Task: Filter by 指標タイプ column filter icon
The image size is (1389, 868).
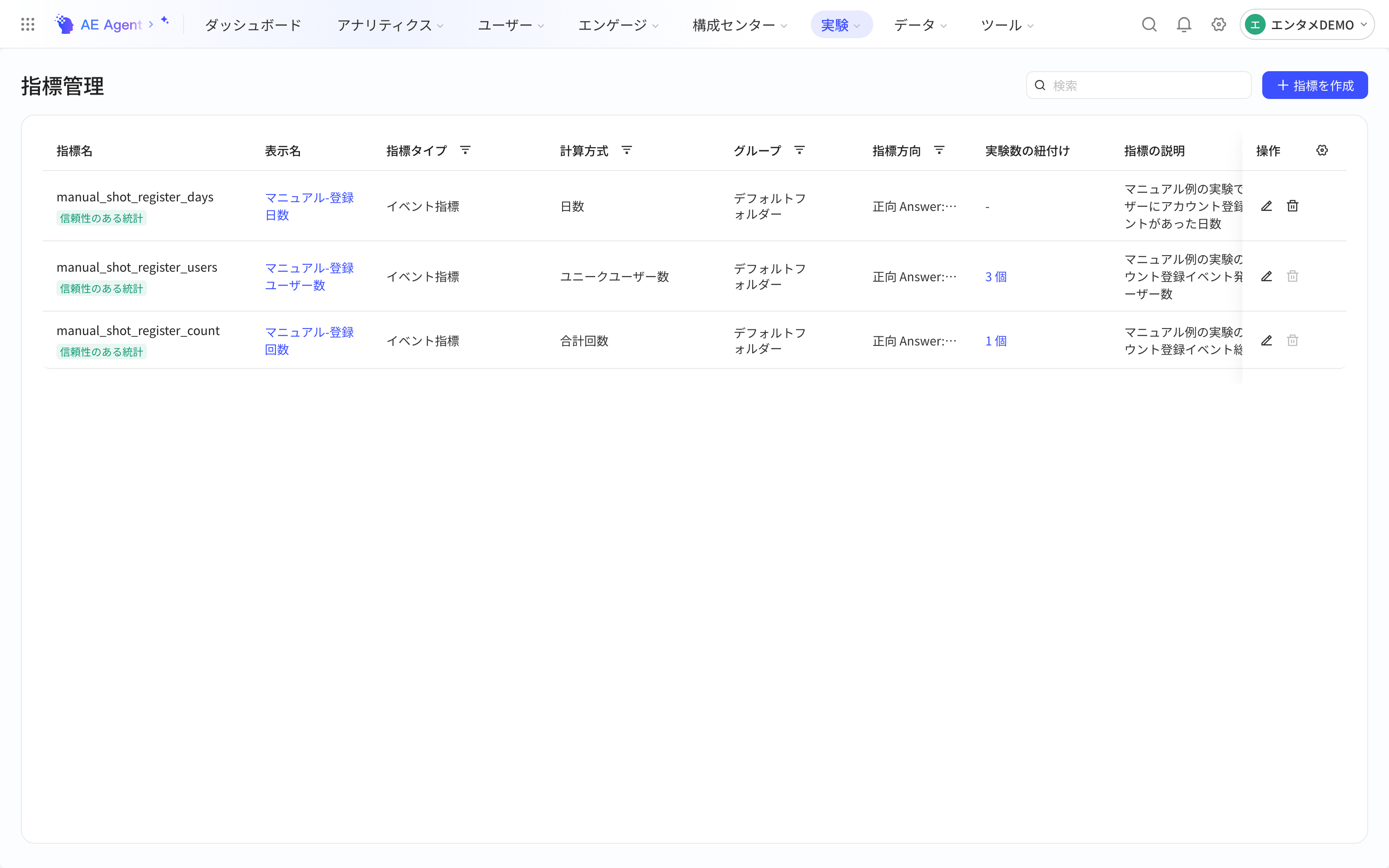Action: [x=465, y=151]
